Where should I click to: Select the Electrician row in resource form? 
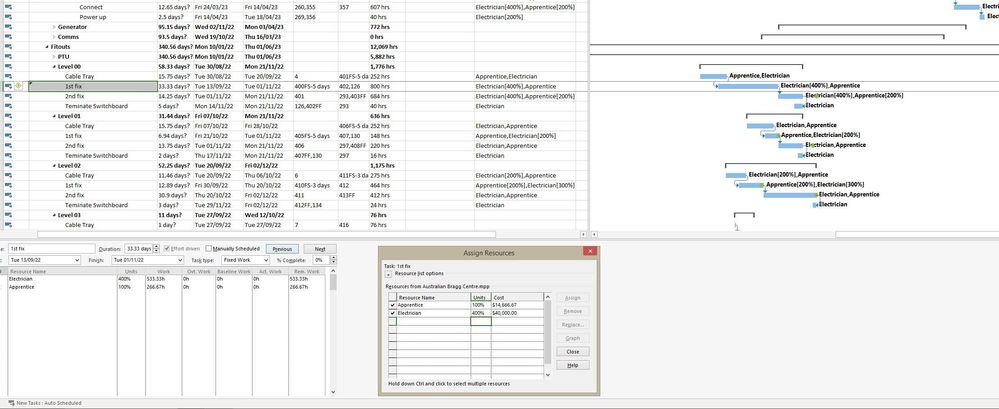coord(62,279)
